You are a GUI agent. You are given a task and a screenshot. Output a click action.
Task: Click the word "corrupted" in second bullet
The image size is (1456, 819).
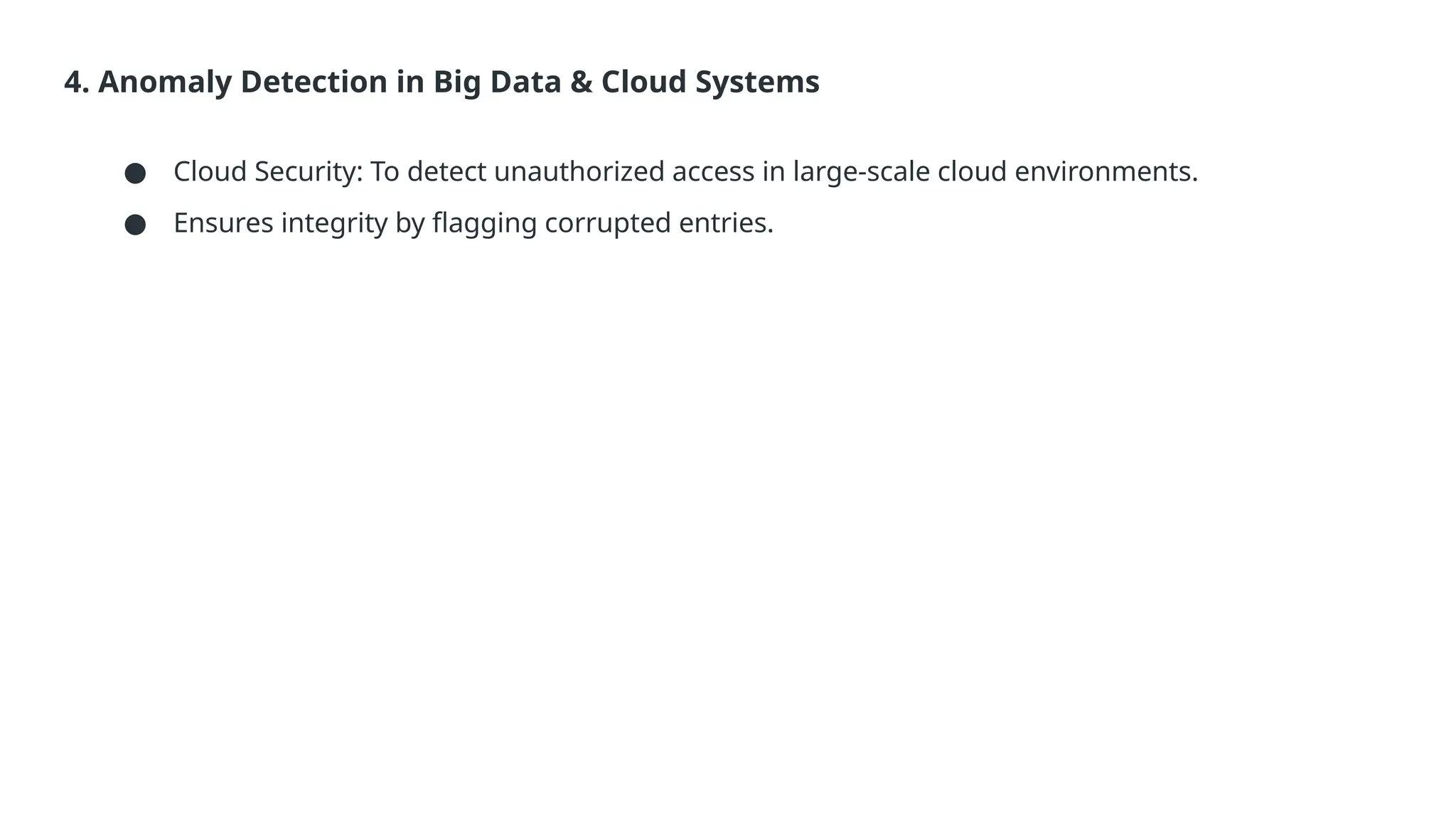click(x=608, y=223)
